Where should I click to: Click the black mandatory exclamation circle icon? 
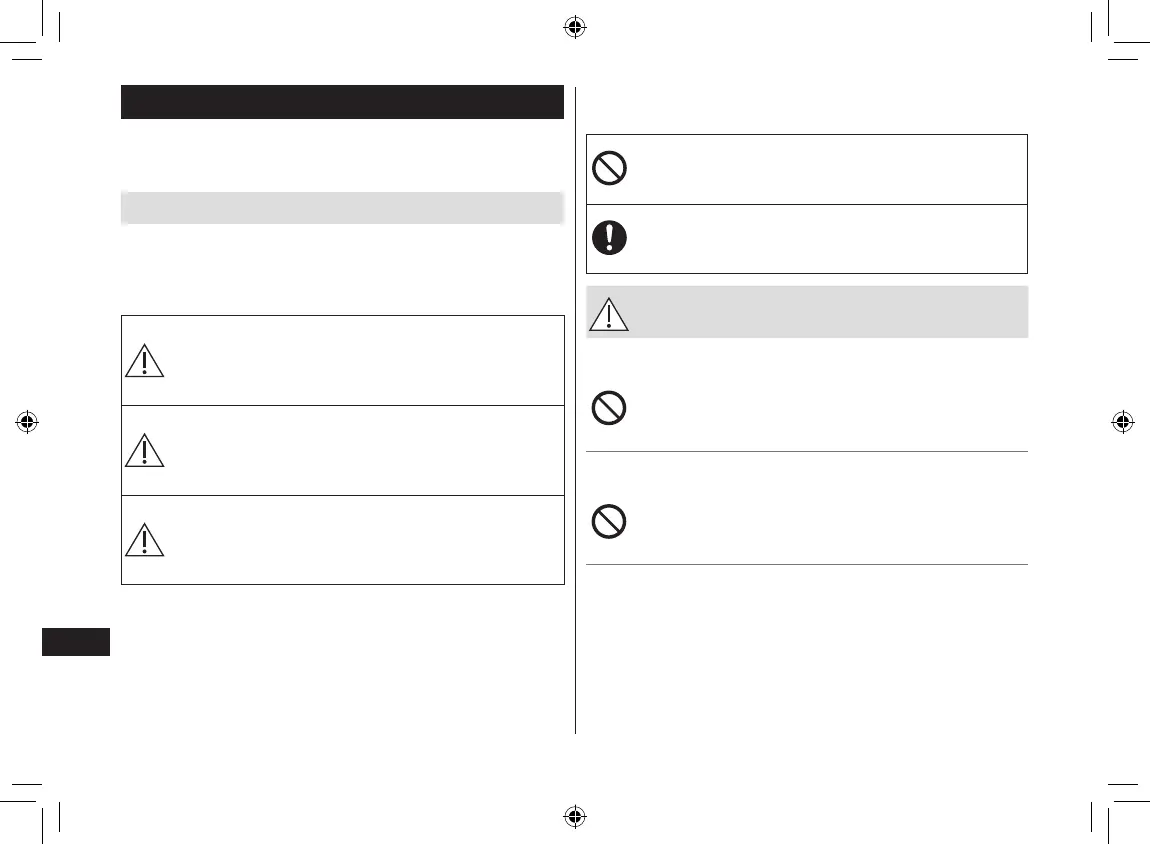coord(609,237)
